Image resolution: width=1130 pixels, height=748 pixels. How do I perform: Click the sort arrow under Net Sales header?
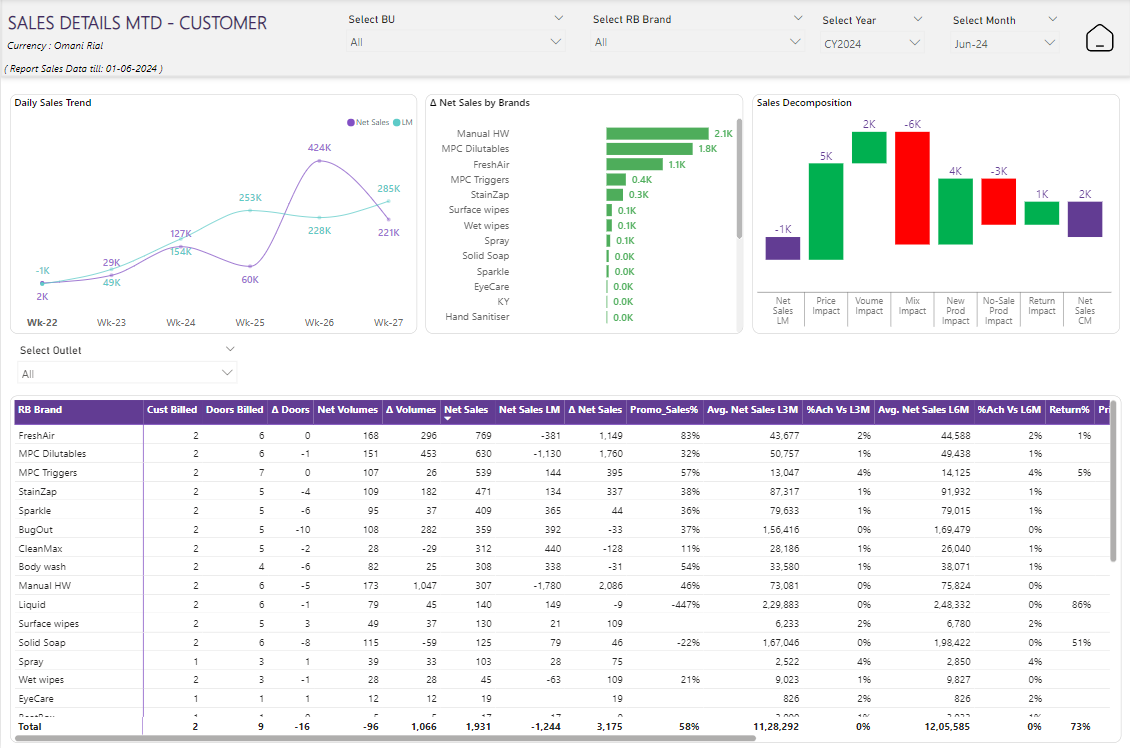click(x=448, y=419)
